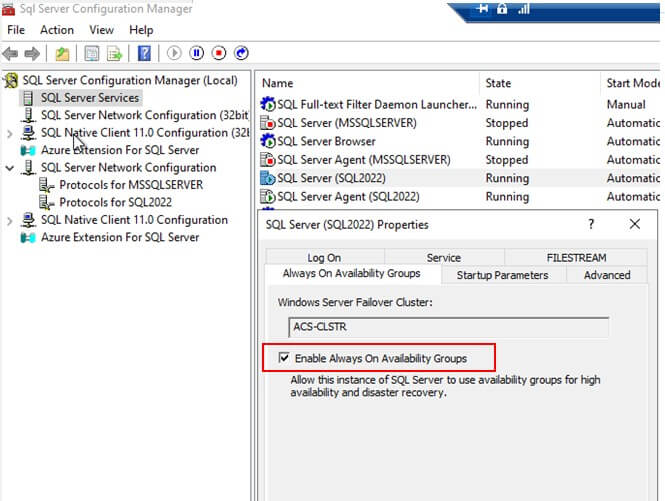Screen dimensions: 665x501
Task: Open the Action menu
Action: click(x=57, y=30)
